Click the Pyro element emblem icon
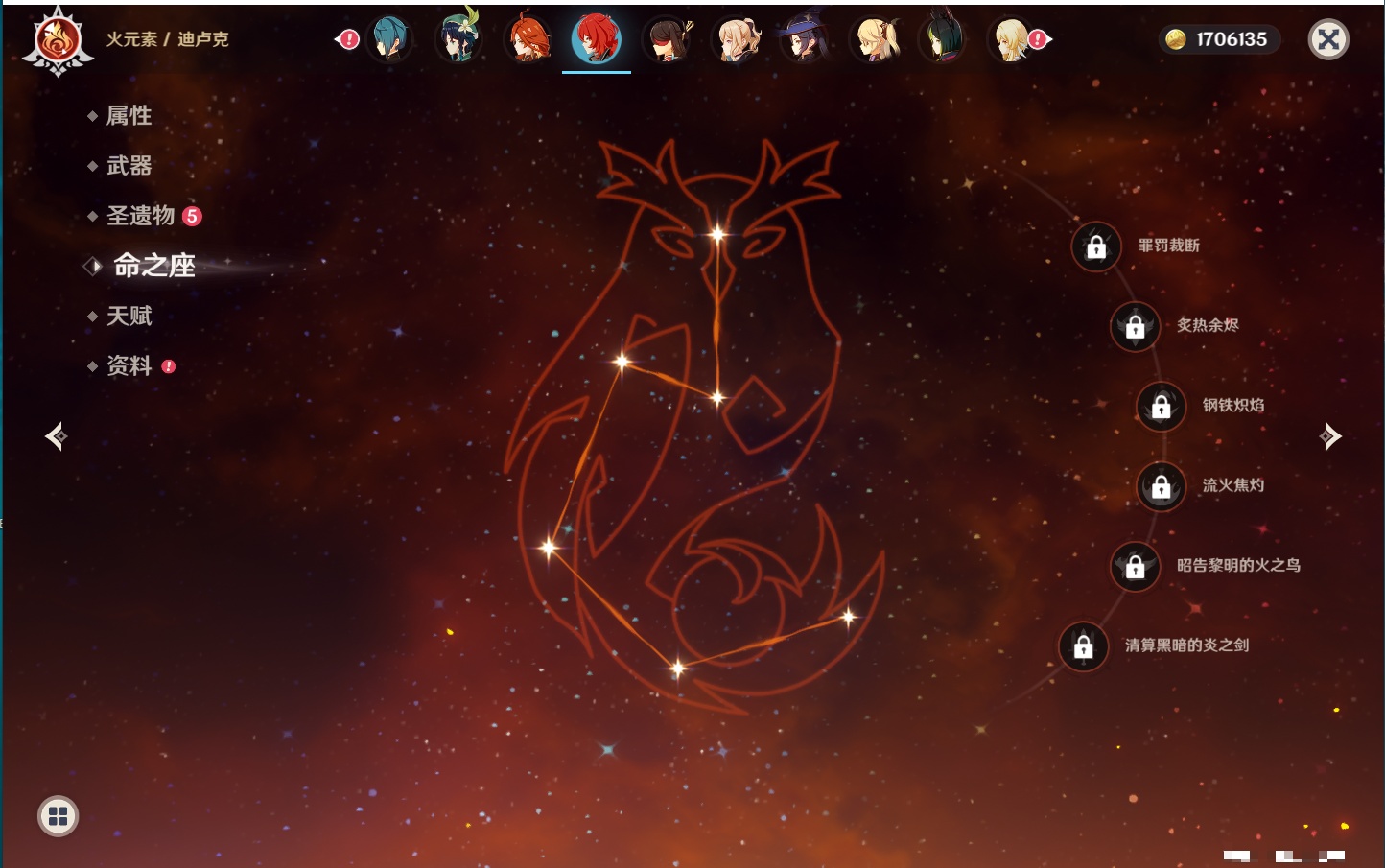 pyautogui.click(x=58, y=40)
